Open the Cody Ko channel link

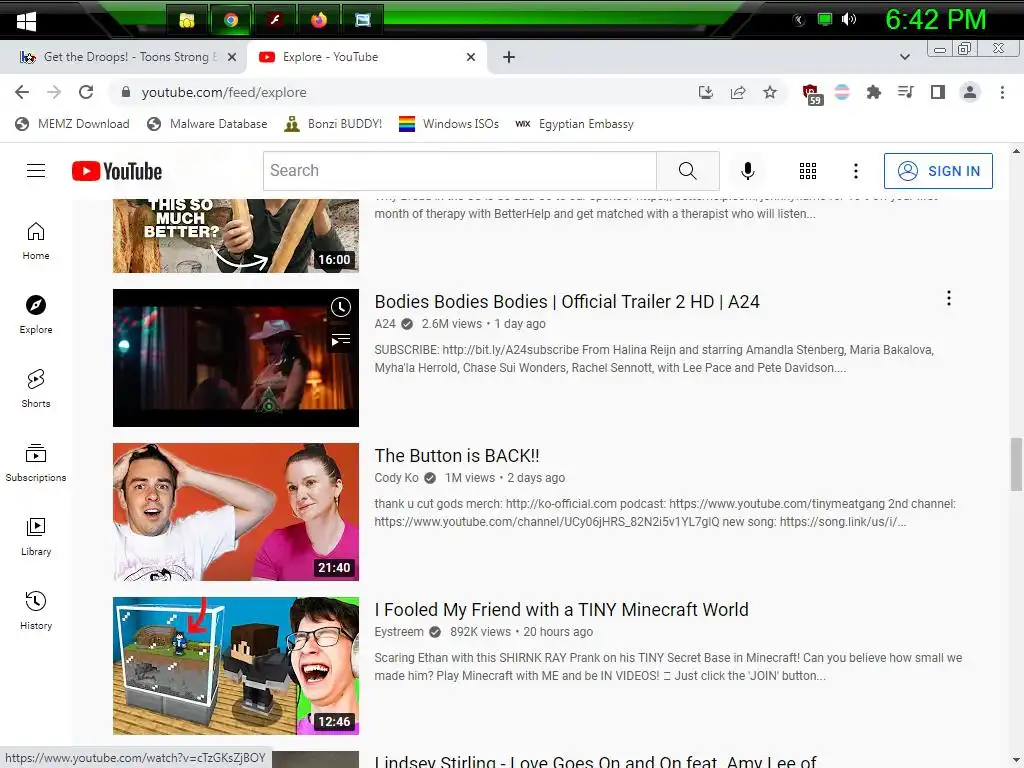(396, 478)
